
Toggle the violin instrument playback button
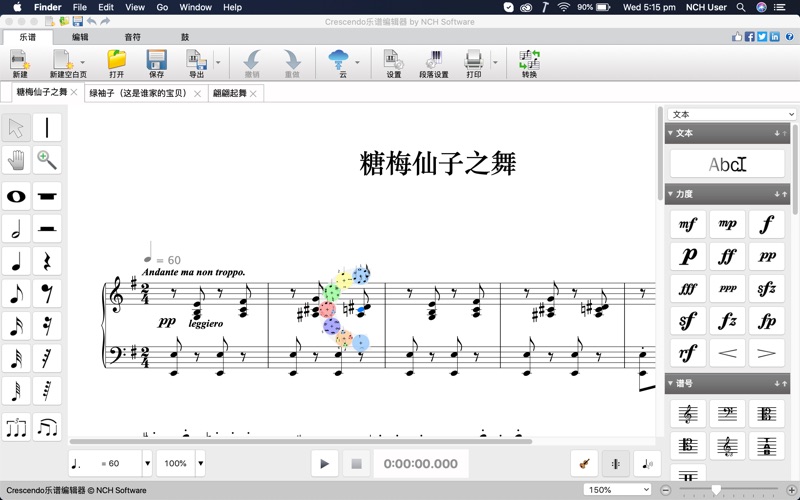584,464
